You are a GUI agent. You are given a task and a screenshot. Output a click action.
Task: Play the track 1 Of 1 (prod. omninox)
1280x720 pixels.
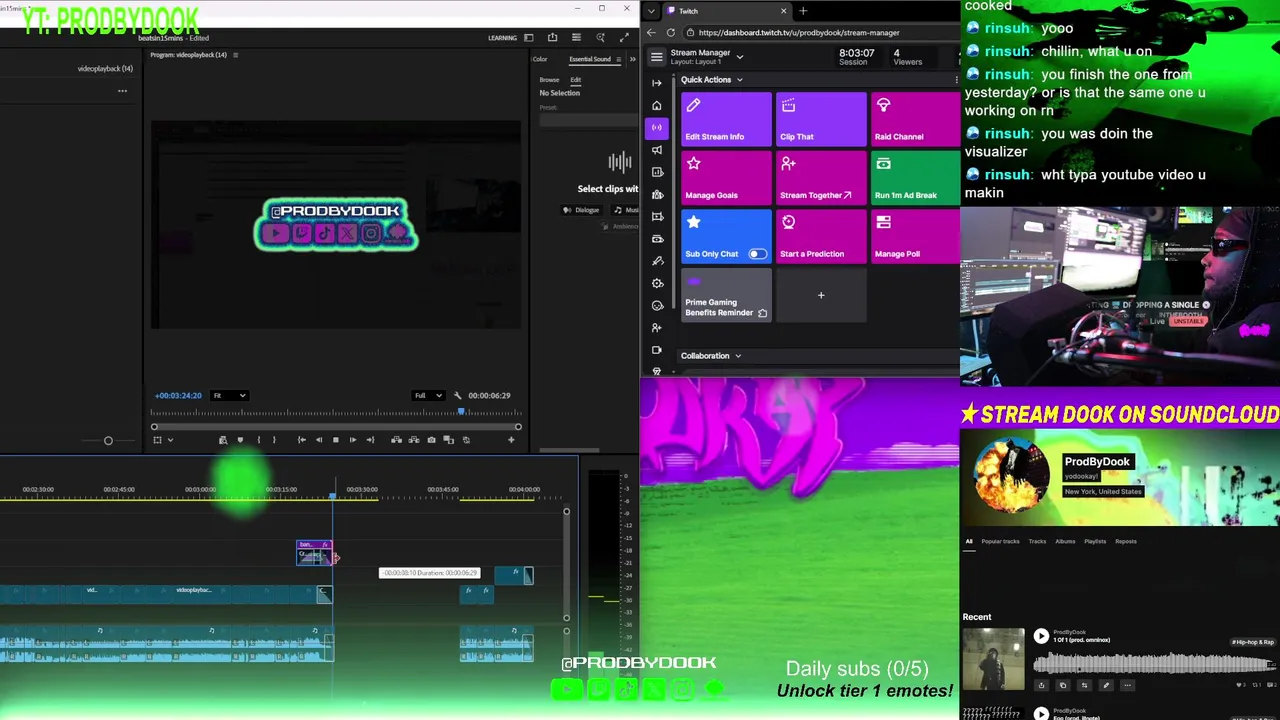[1041, 636]
